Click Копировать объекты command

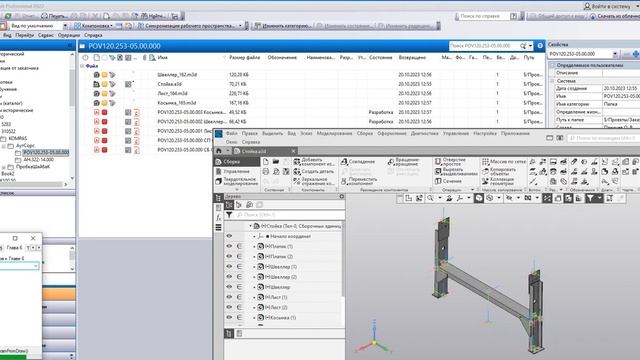(x=499, y=171)
